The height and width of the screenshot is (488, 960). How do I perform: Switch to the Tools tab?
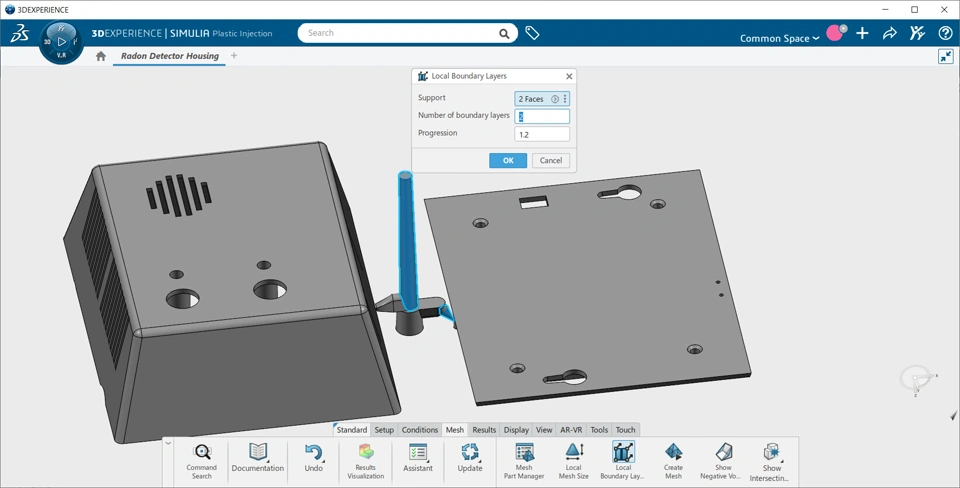[599, 430]
